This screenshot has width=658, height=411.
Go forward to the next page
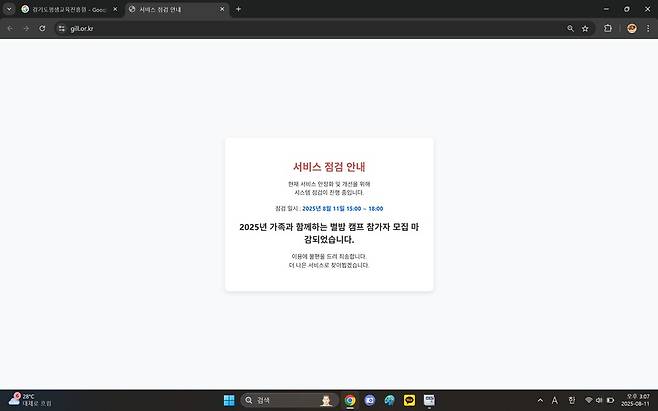26,29
